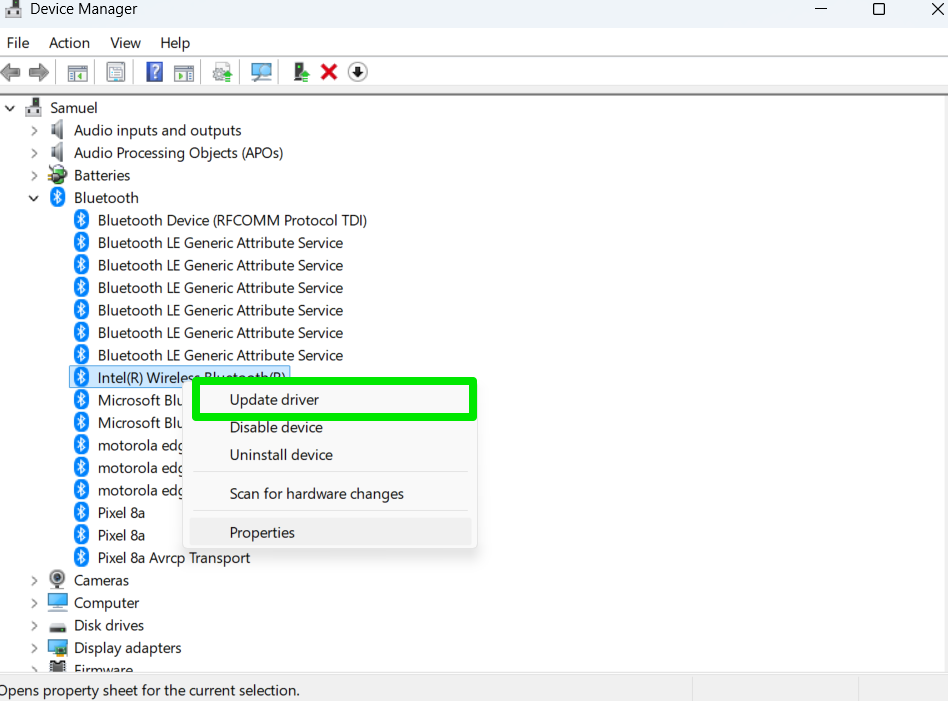Click Bluetooth icon beside Intel(R) Wireless Bluetooth
This screenshot has width=948, height=701.
pos(82,377)
